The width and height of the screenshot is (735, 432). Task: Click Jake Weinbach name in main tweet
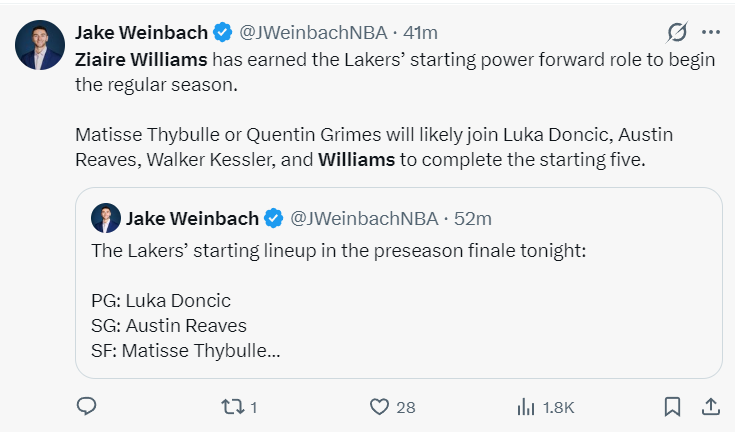(141, 33)
